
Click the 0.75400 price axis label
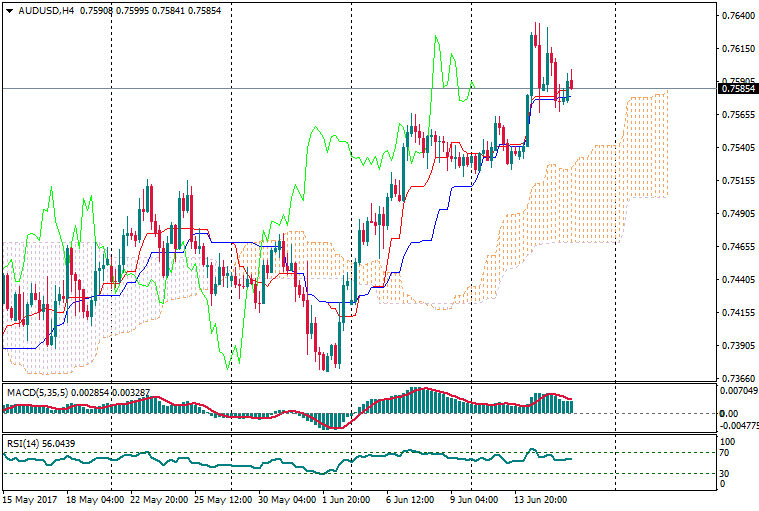pyautogui.click(x=737, y=148)
